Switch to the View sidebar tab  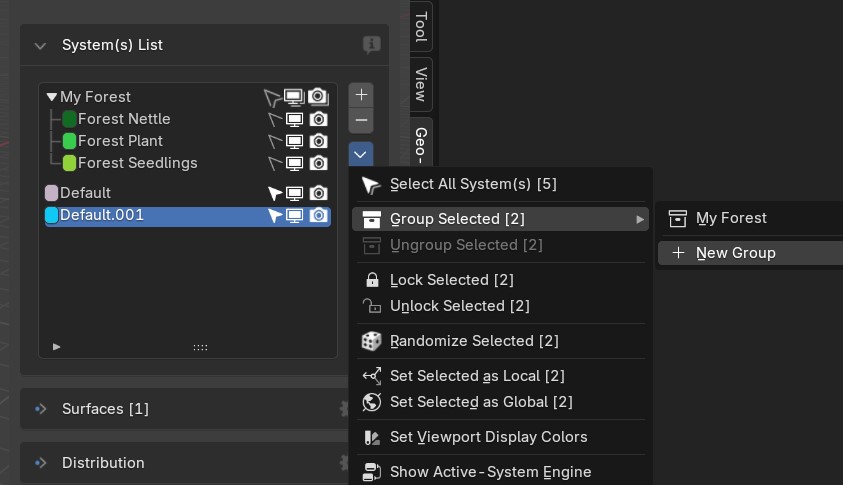(422, 84)
